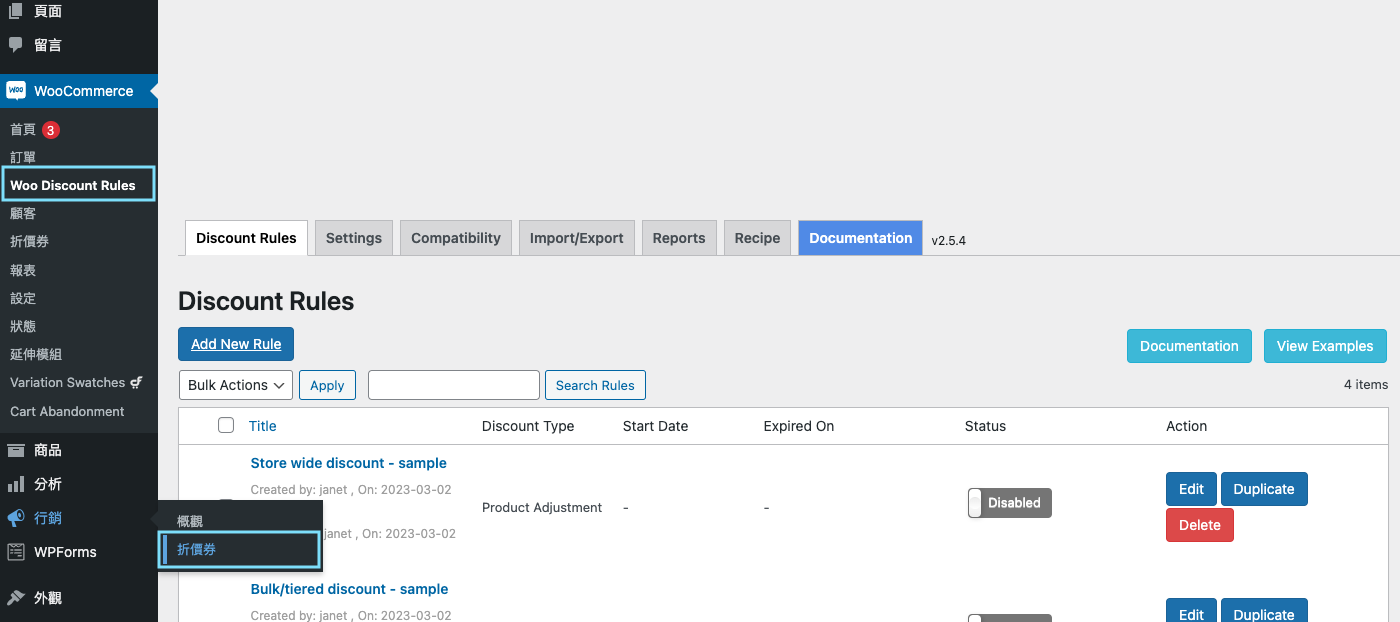Screen dimensions: 1400x622
Task: Click the Status column header
Action: click(985, 426)
